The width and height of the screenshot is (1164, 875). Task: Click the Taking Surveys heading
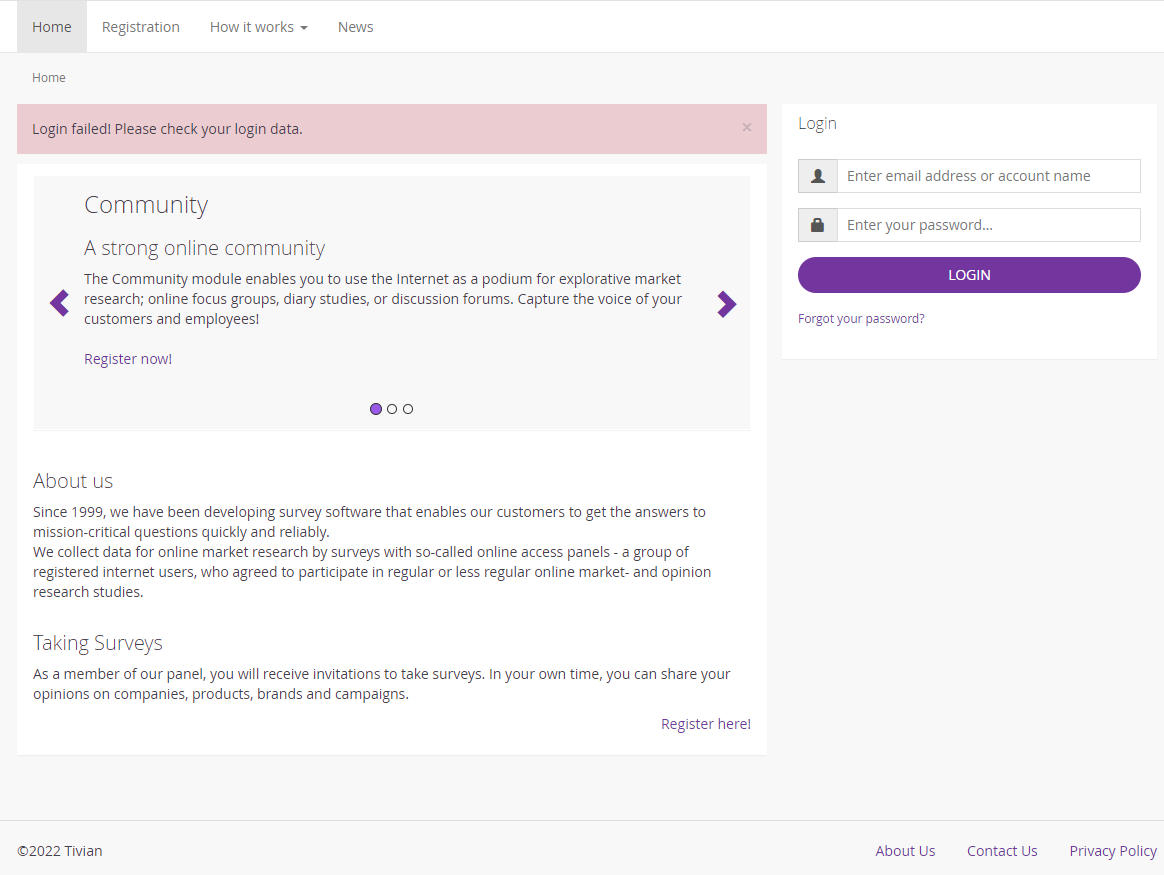[x=97, y=643]
